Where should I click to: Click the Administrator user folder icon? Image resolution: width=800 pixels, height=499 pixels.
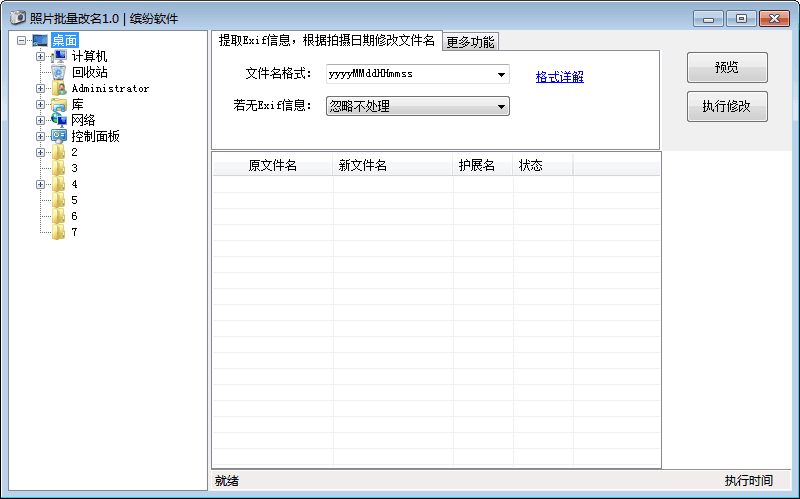[58, 88]
